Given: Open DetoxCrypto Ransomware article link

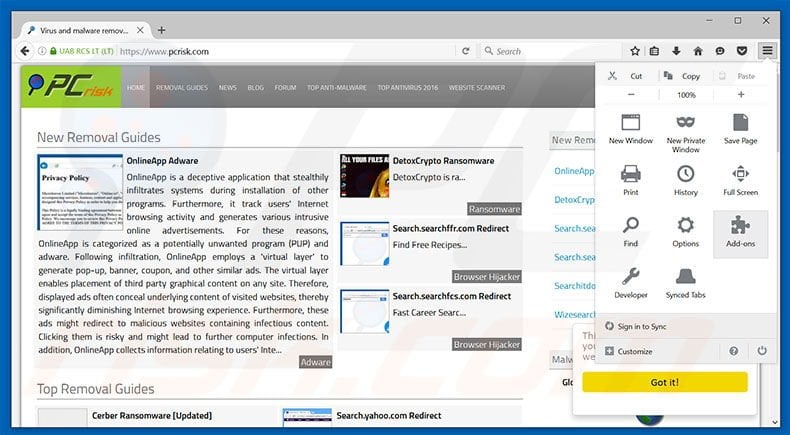Looking at the screenshot, I should click(443, 161).
